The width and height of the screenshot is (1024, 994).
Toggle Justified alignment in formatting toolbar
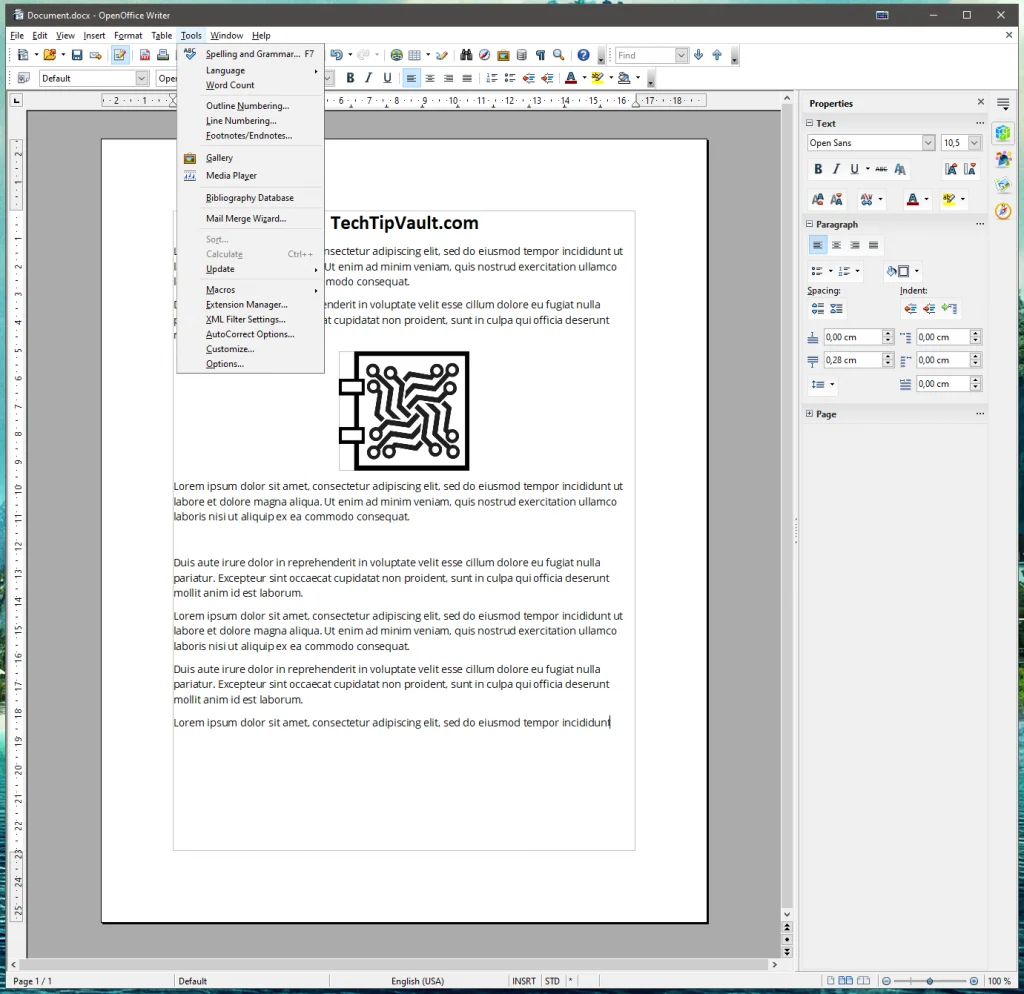pyautogui.click(x=467, y=78)
